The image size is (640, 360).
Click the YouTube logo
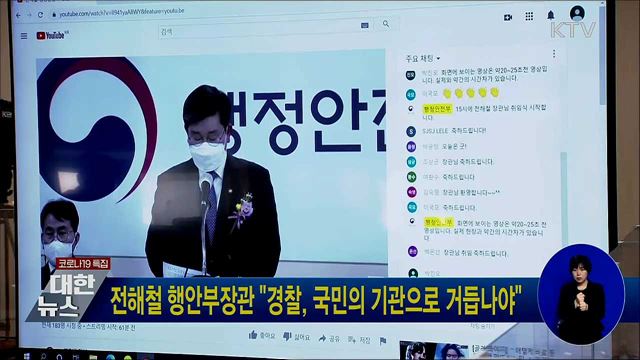pos(52,36)
